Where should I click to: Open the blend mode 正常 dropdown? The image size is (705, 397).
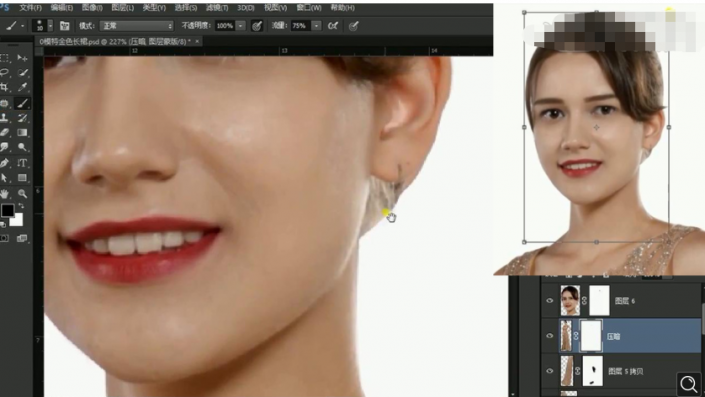(137, 26)
